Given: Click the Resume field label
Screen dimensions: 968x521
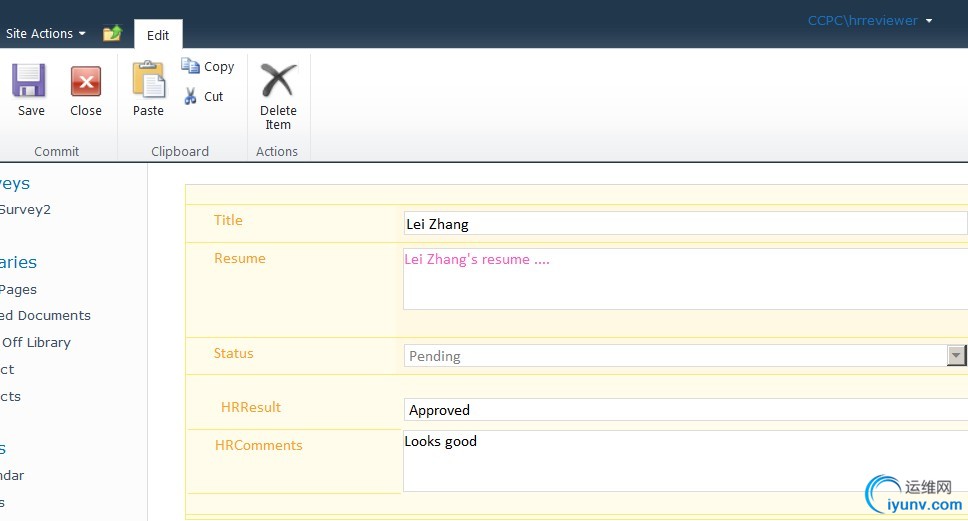Looking at the screenshot, I should tap(240, 258).
